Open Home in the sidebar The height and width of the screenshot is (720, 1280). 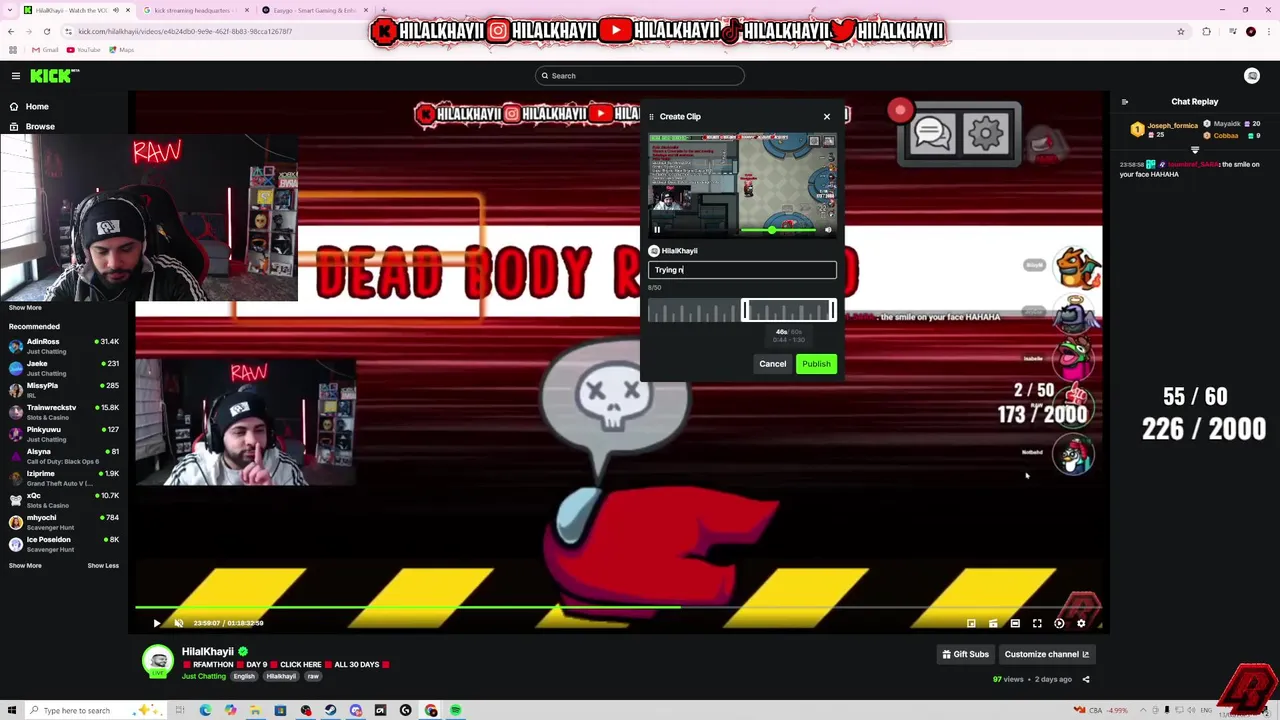pos(37,106)
